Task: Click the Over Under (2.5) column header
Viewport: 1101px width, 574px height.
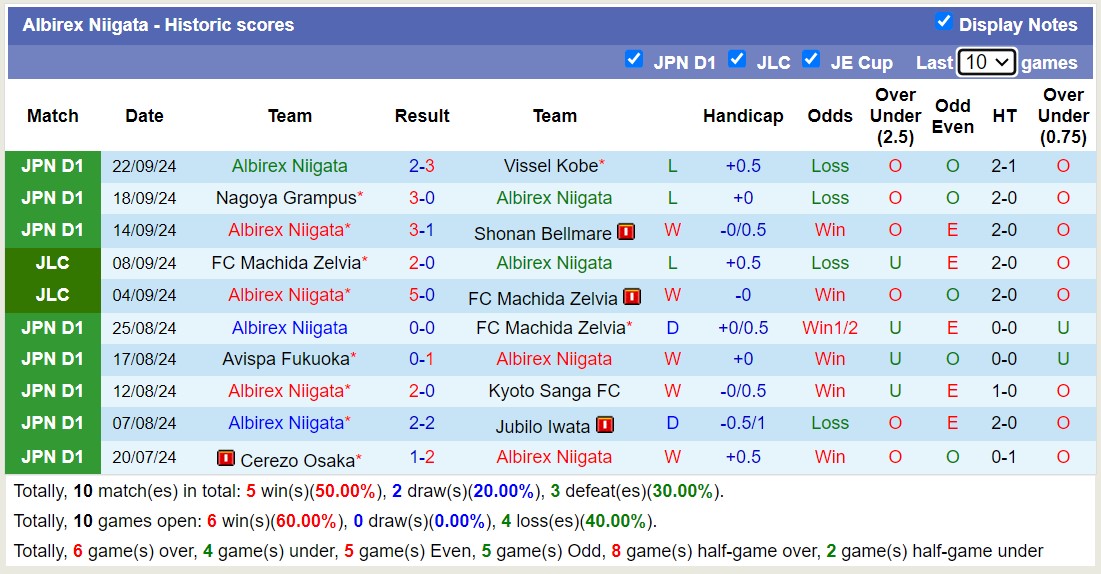Action: (x=895, y=116)
